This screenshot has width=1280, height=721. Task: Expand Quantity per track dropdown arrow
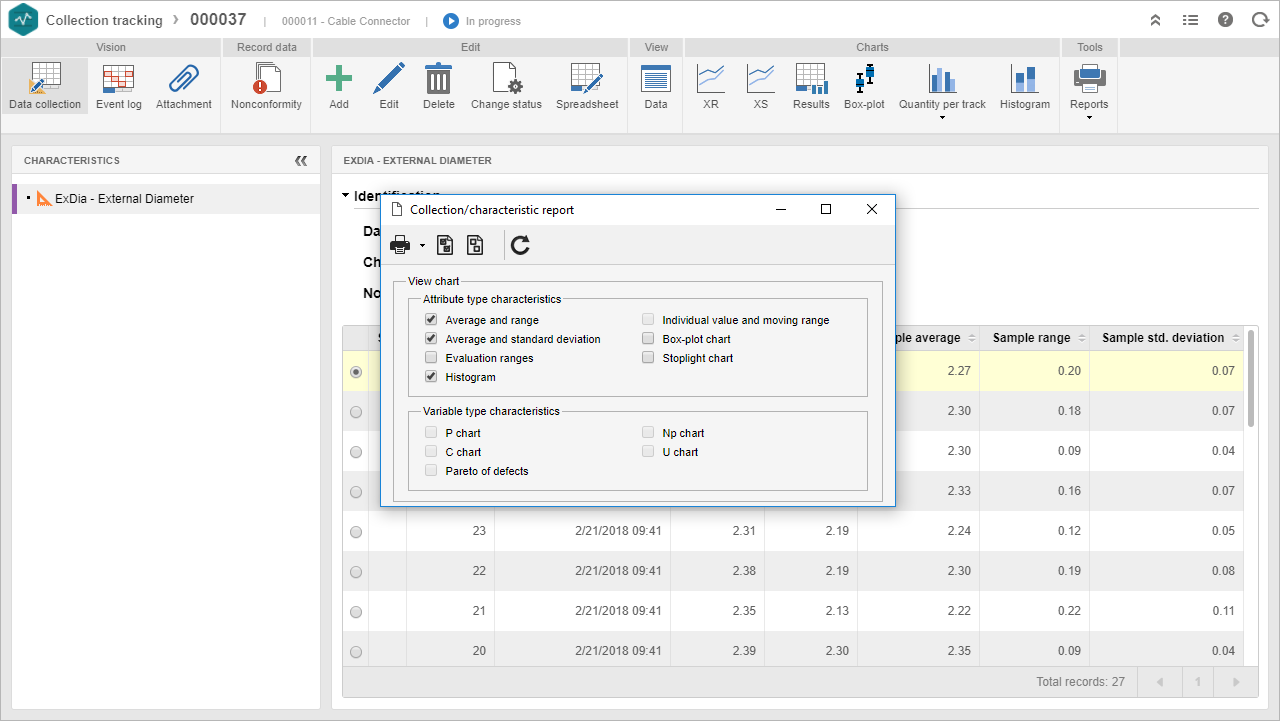942,118
